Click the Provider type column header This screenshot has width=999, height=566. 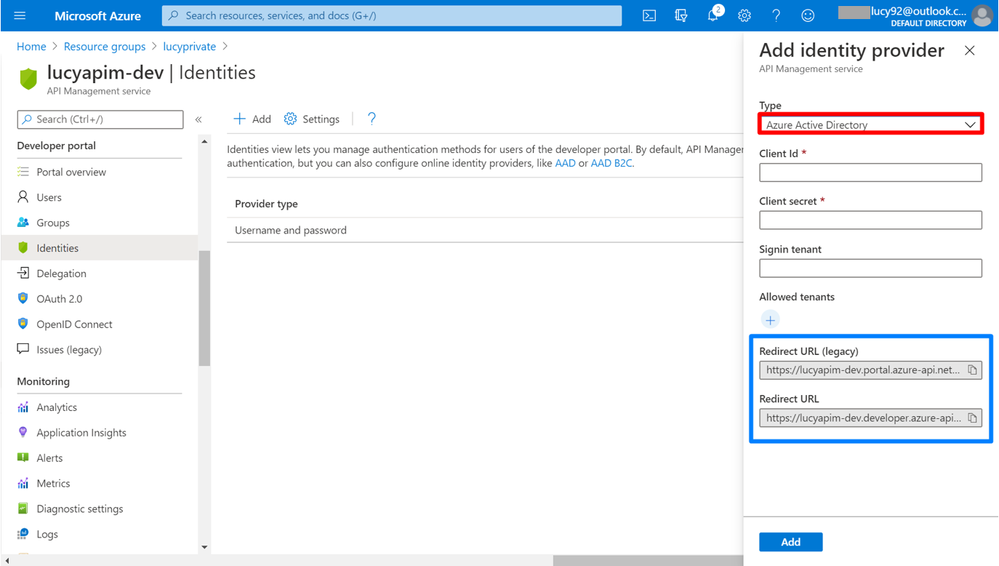point(266,204)
